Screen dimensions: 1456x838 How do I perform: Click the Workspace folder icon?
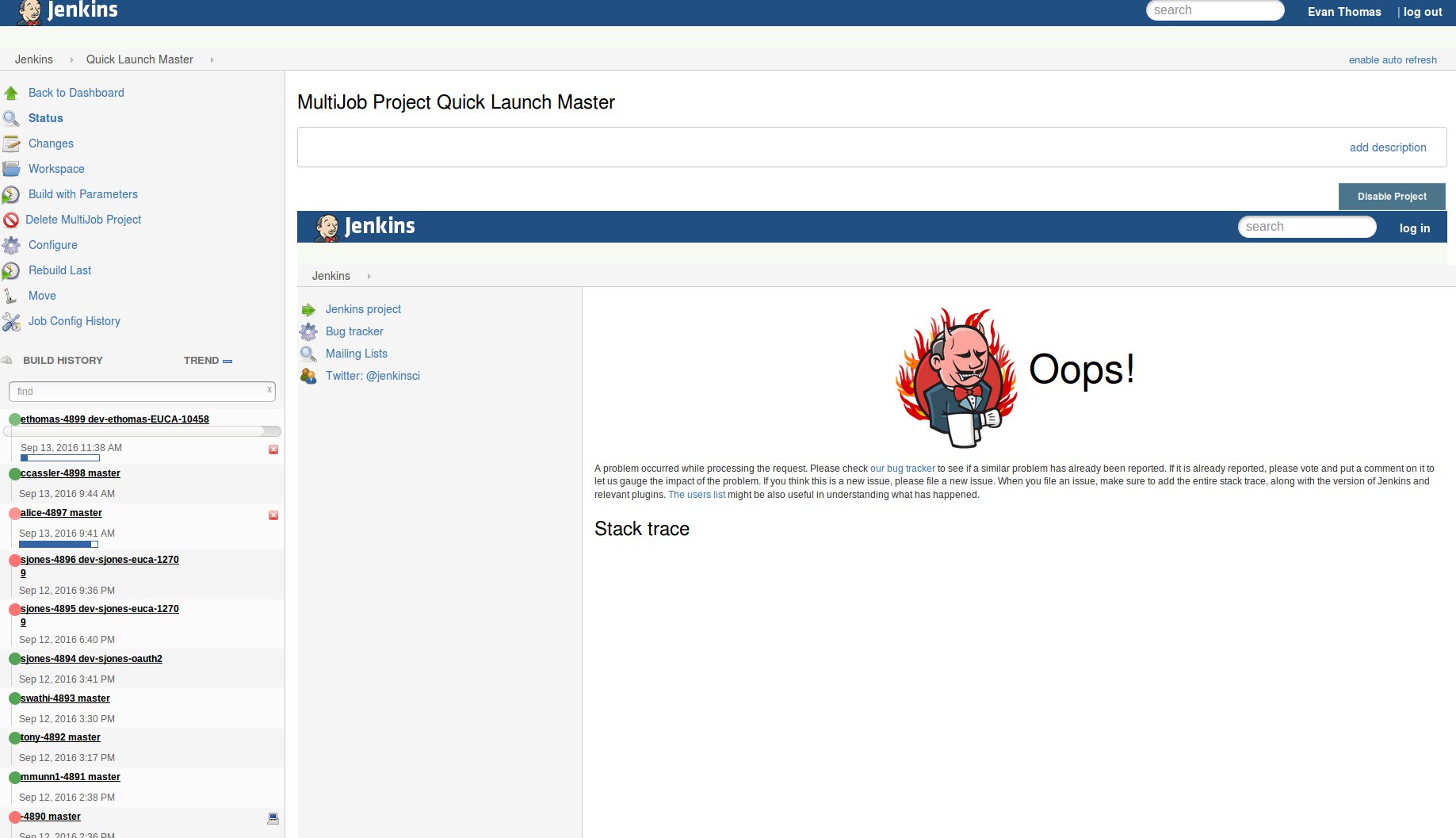[x=11, y=169]
